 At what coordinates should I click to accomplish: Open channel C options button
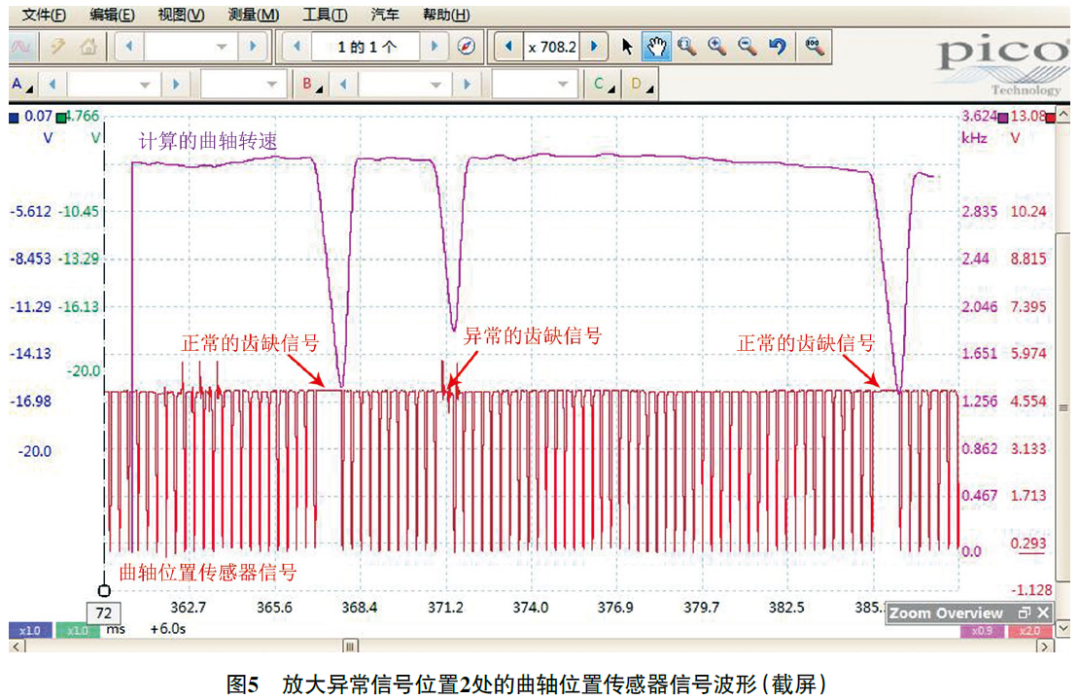coord(603,85)
